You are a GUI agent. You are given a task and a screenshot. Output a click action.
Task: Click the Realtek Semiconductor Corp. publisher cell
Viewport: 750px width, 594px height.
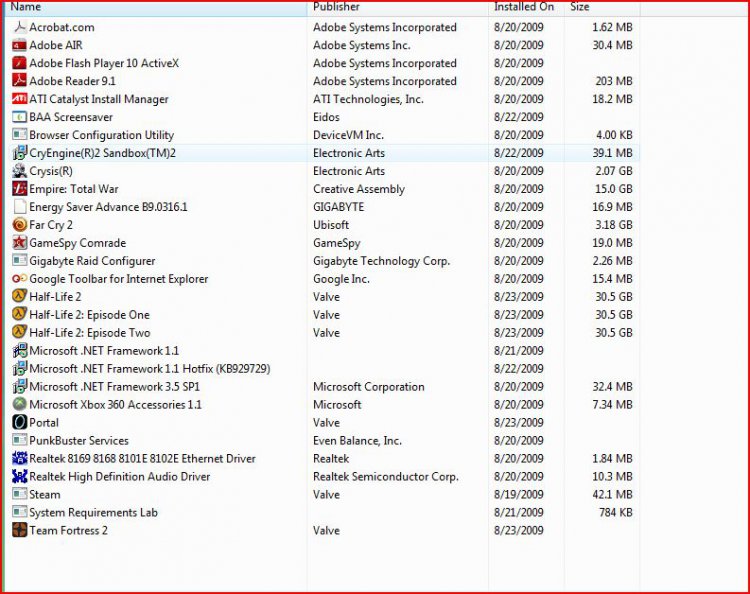click(386, 477)
